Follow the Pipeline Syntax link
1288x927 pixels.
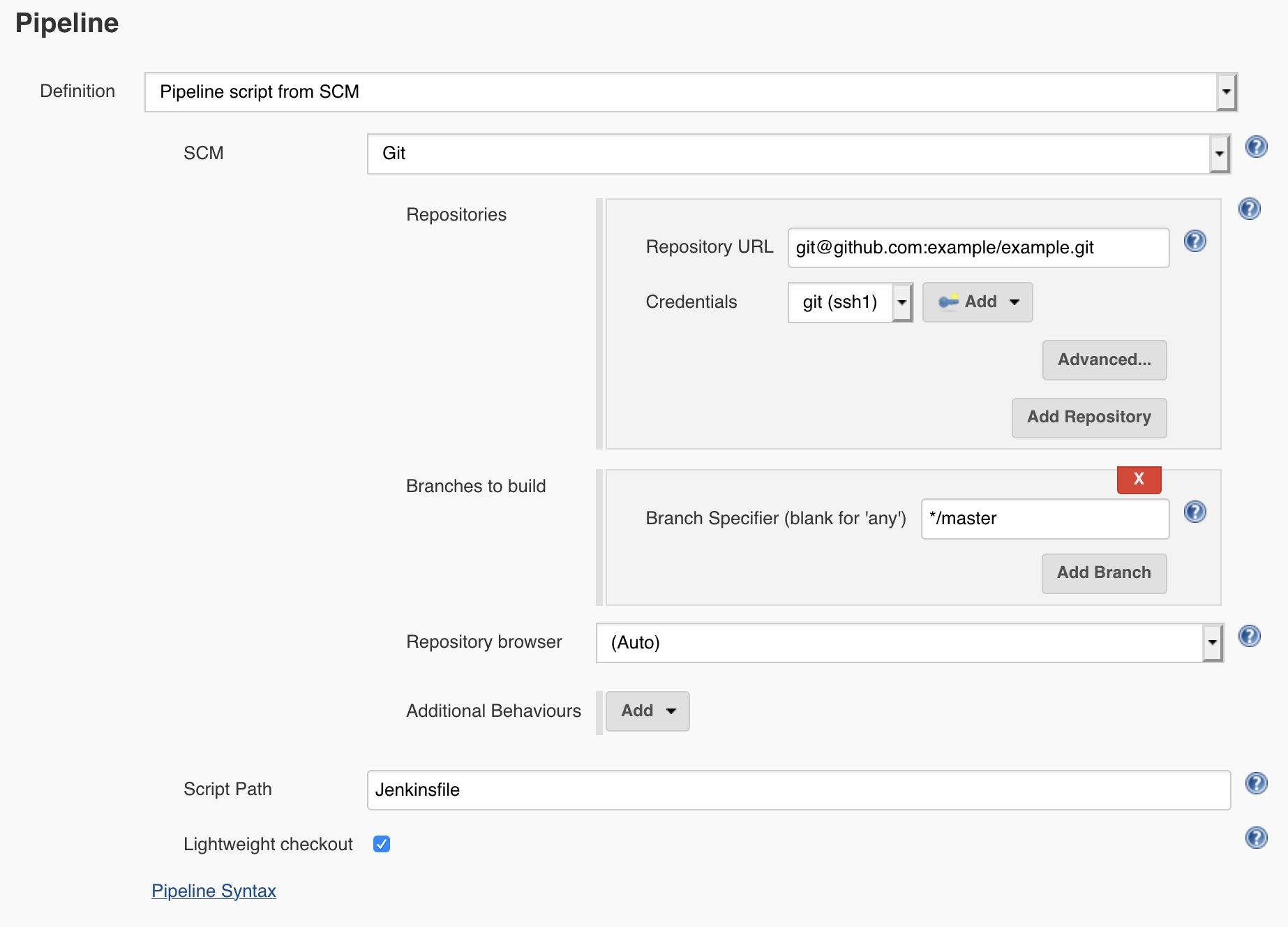[214, 891]
